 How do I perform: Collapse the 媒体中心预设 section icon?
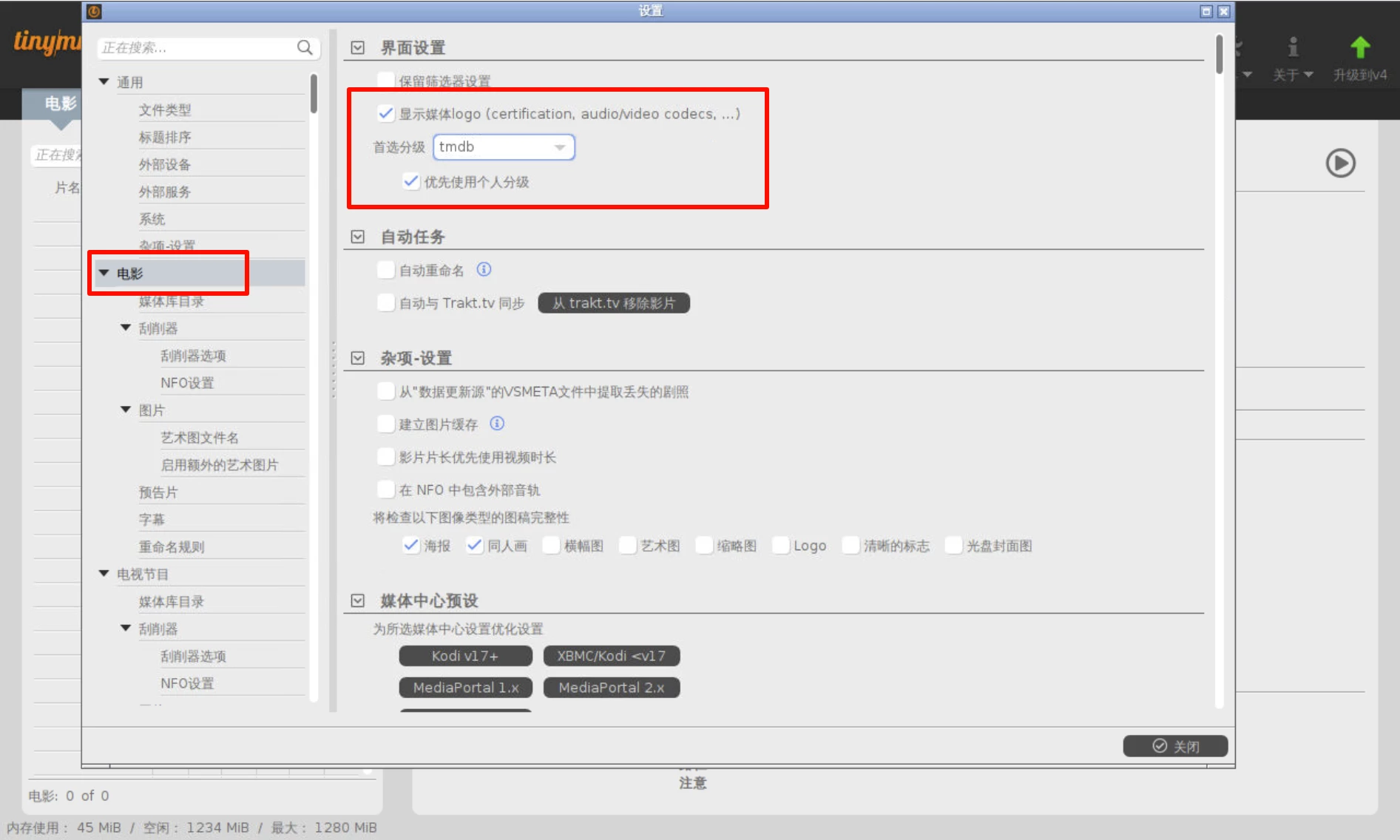(358, 600)
